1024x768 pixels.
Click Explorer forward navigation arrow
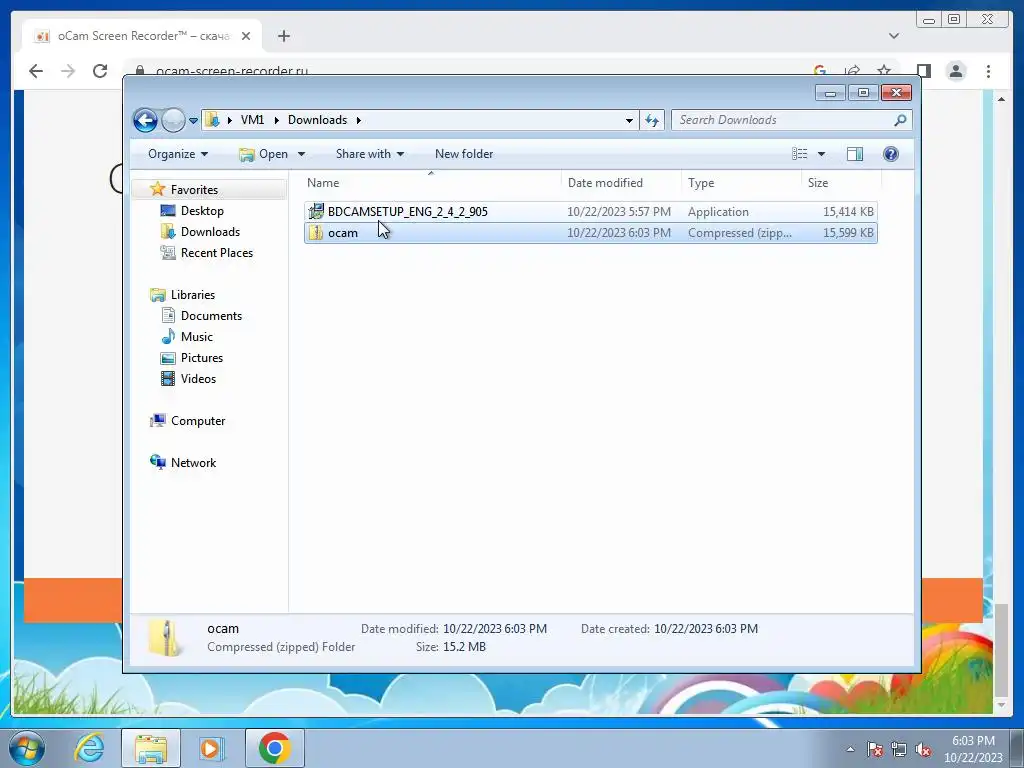point(173,120)
